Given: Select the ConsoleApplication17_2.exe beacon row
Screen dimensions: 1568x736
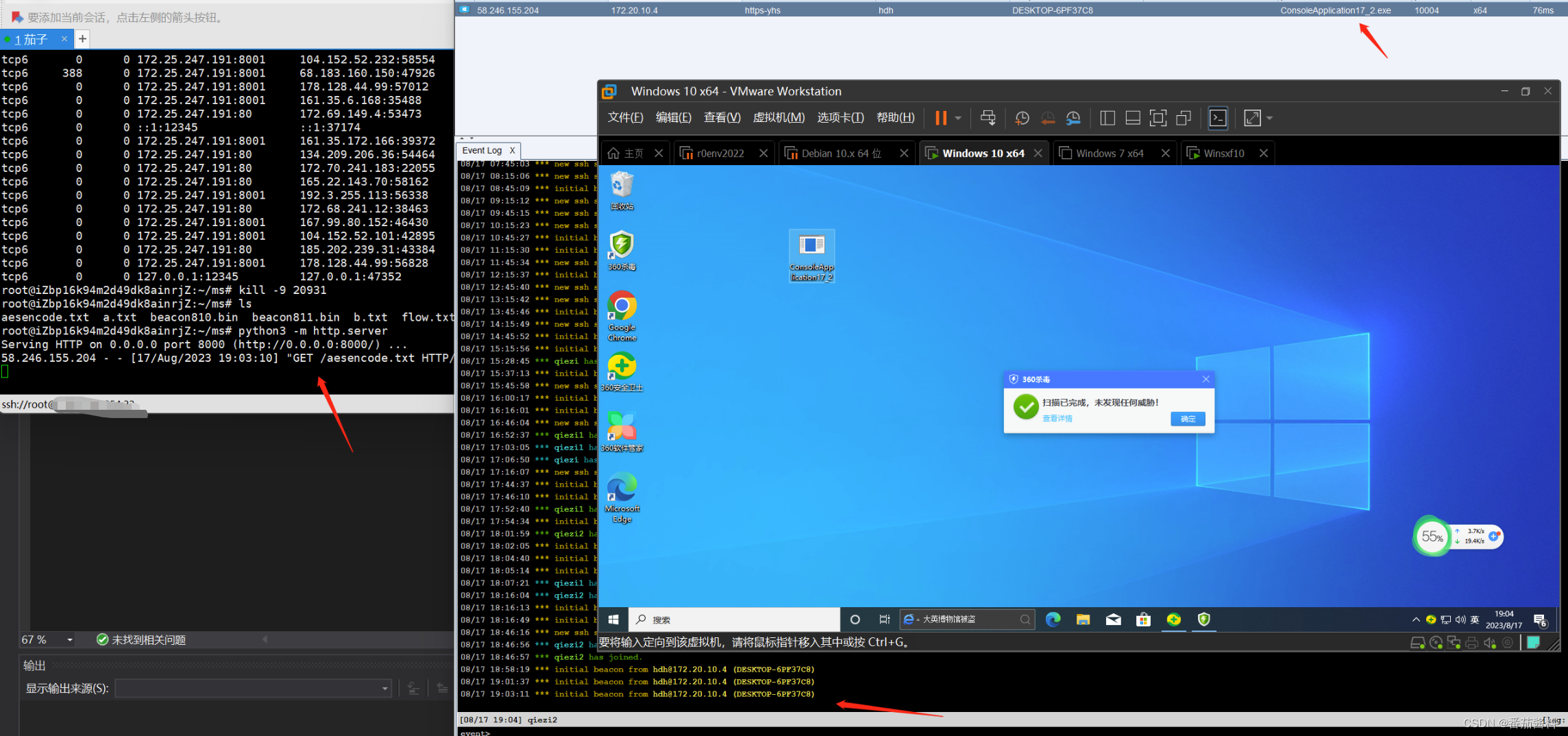Looking at the screenshot, I should click(1011, 10).
